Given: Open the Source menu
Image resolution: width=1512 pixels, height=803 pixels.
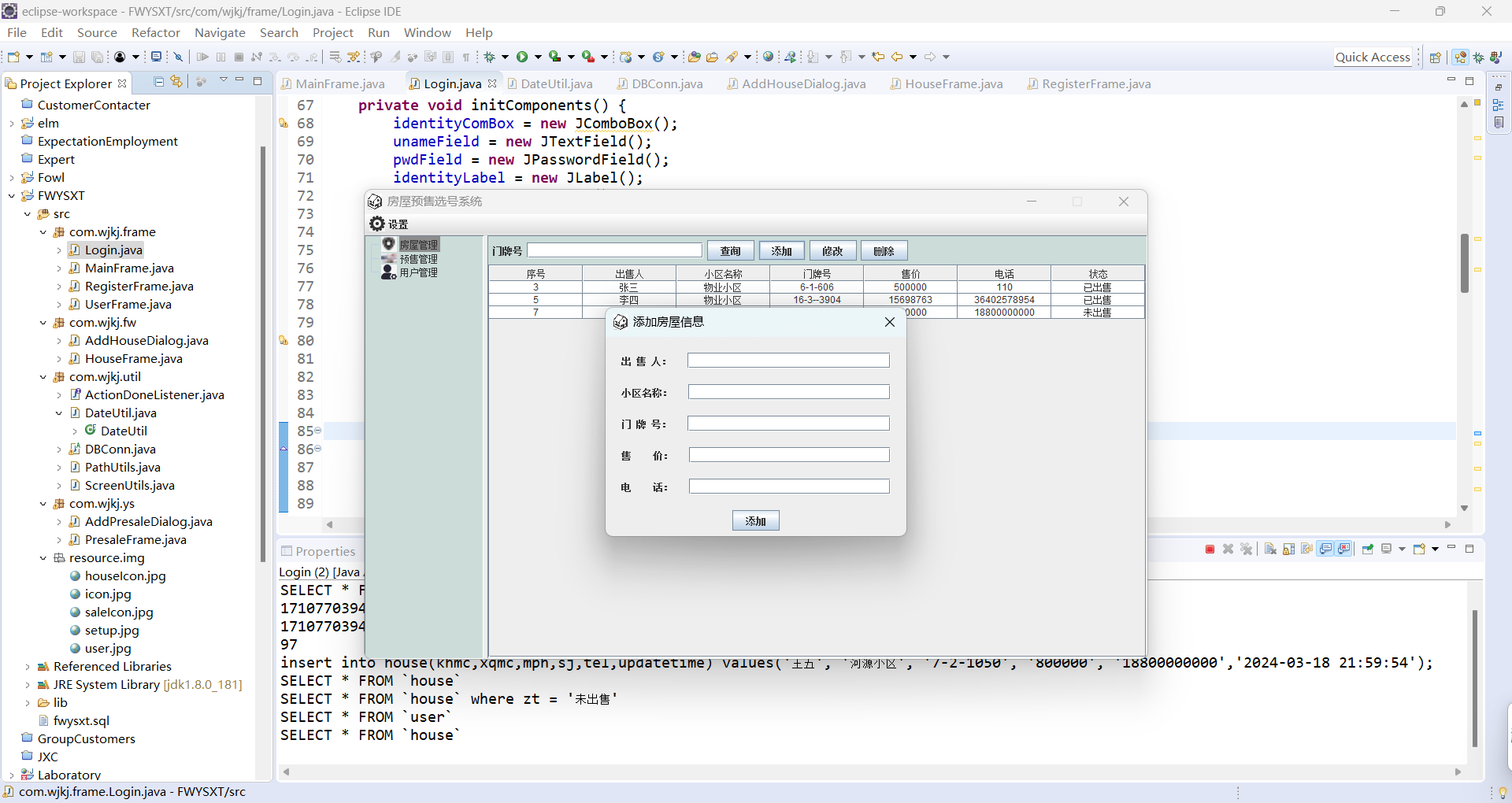Looking at the screenshot, I should pyautogui.click(x=97, y=32).
